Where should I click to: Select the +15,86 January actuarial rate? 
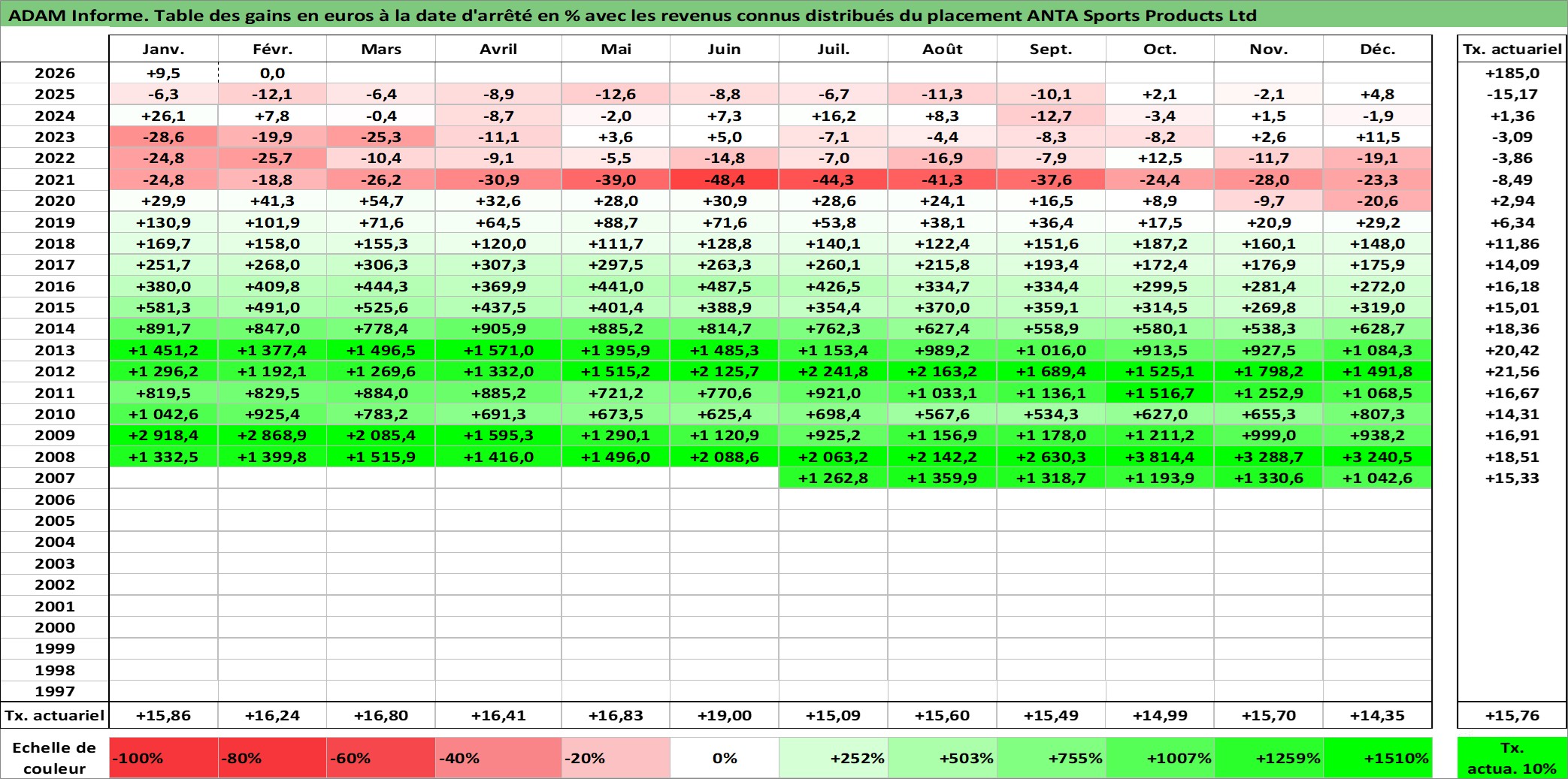[x=164, y=715]
